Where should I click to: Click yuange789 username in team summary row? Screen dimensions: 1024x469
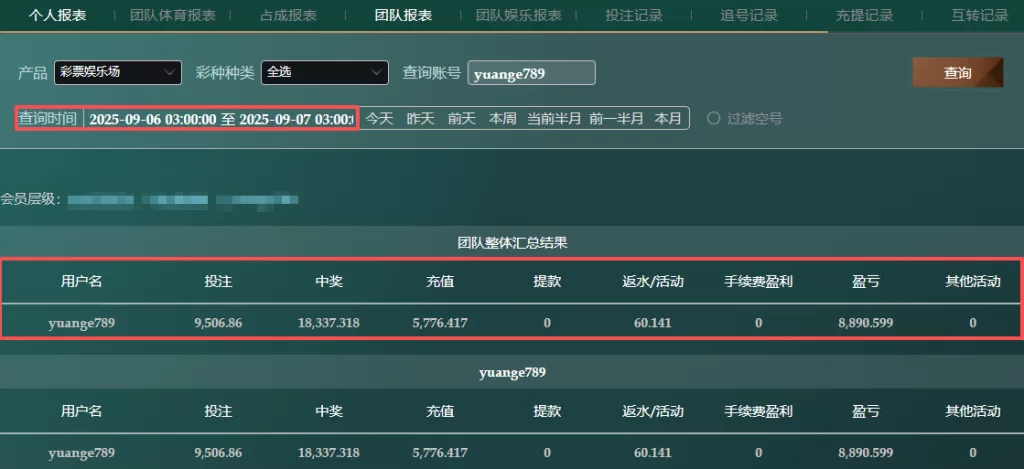[x=82, y=323]
